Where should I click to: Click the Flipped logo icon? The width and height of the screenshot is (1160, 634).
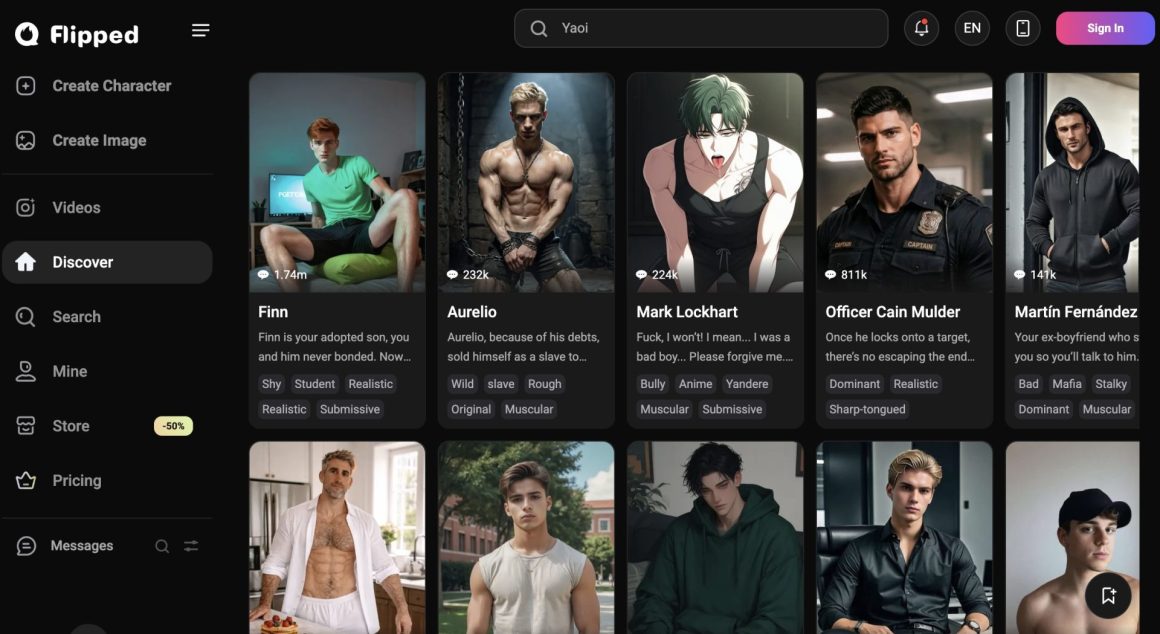tap(27, 35)
